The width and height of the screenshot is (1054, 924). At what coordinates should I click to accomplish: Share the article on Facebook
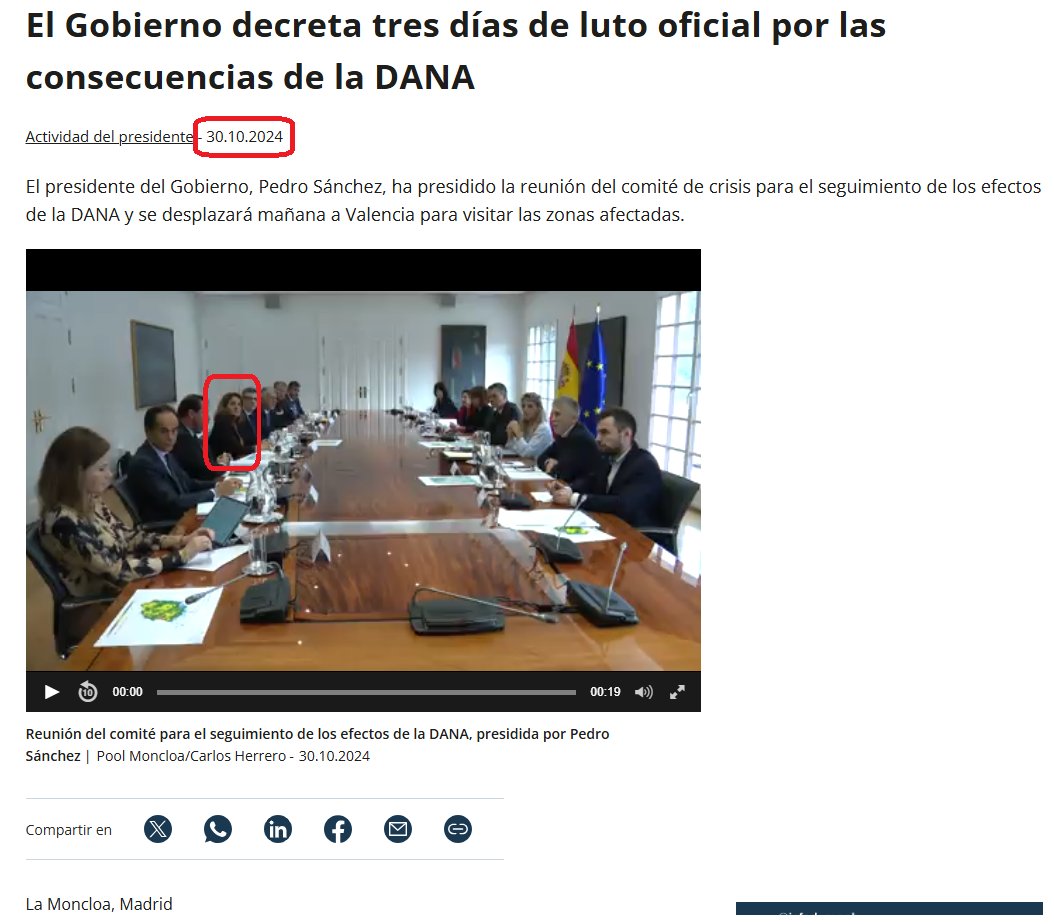tap(338, 828)
